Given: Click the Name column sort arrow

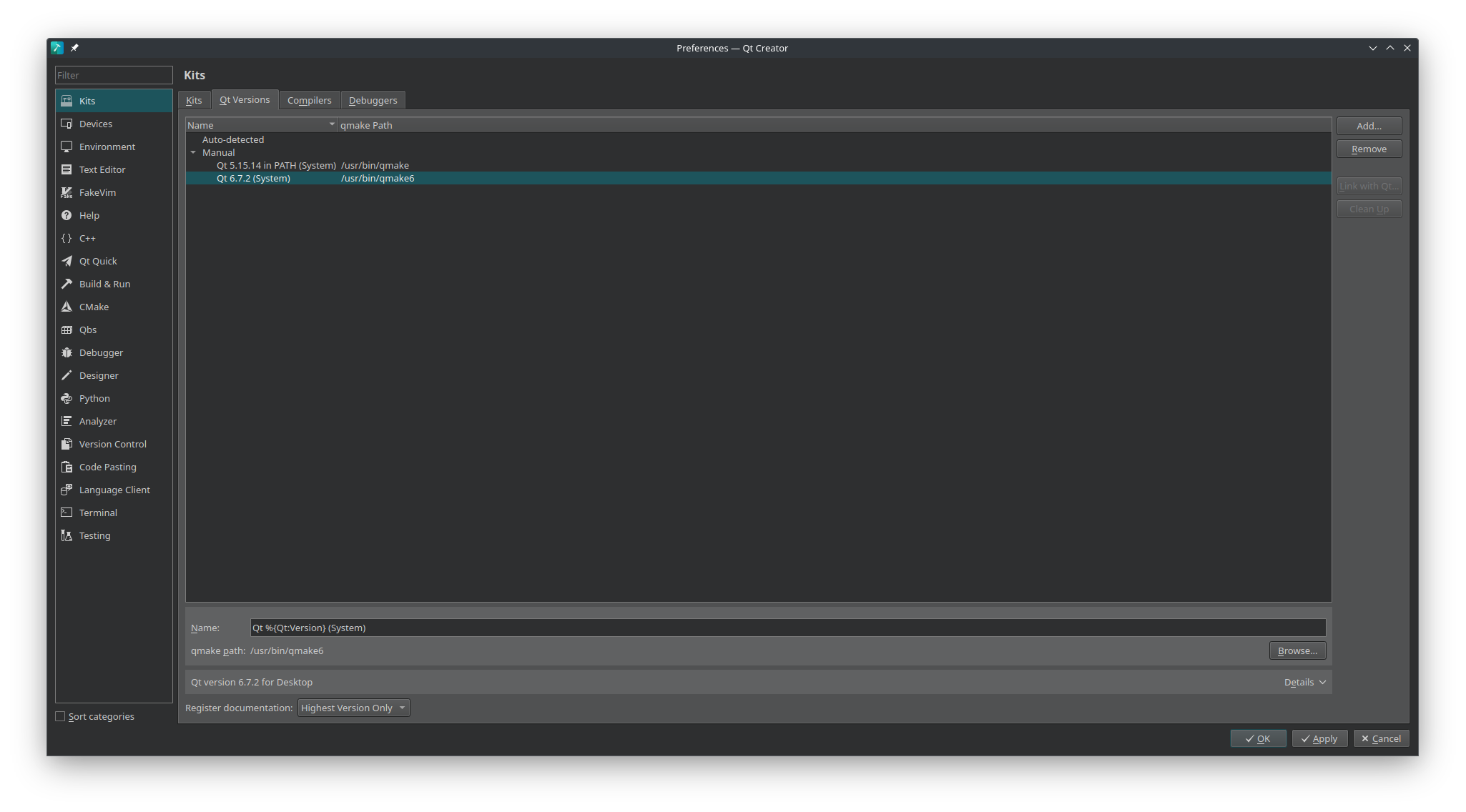Looking at the screenshot, I should pos(332,124).
